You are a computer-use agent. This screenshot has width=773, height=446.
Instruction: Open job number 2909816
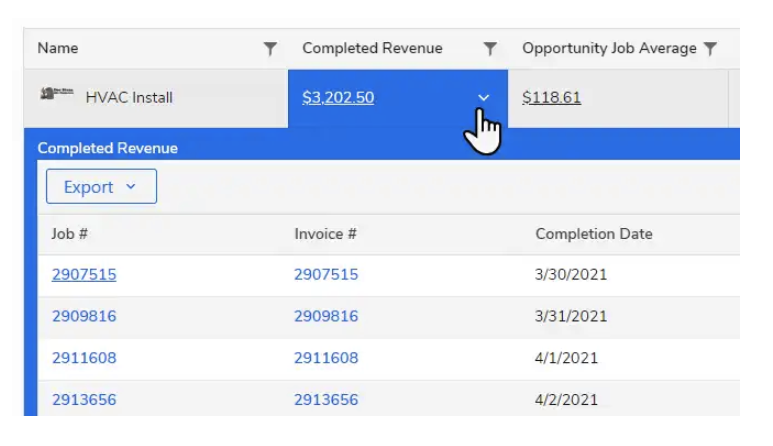84,316
